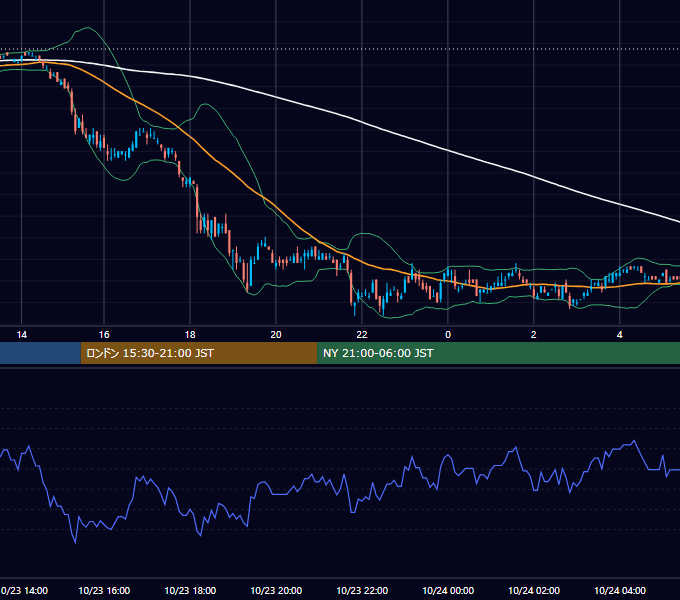Click hour label 2 on time axis
Screen dimensions: 680x600
[533, 335]
